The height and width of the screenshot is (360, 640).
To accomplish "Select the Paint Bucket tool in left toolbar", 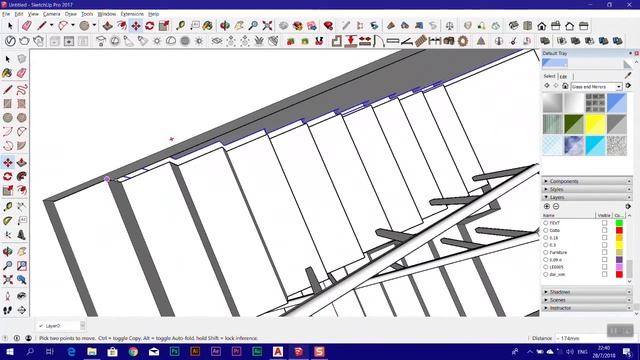I will tap(7, 73).
